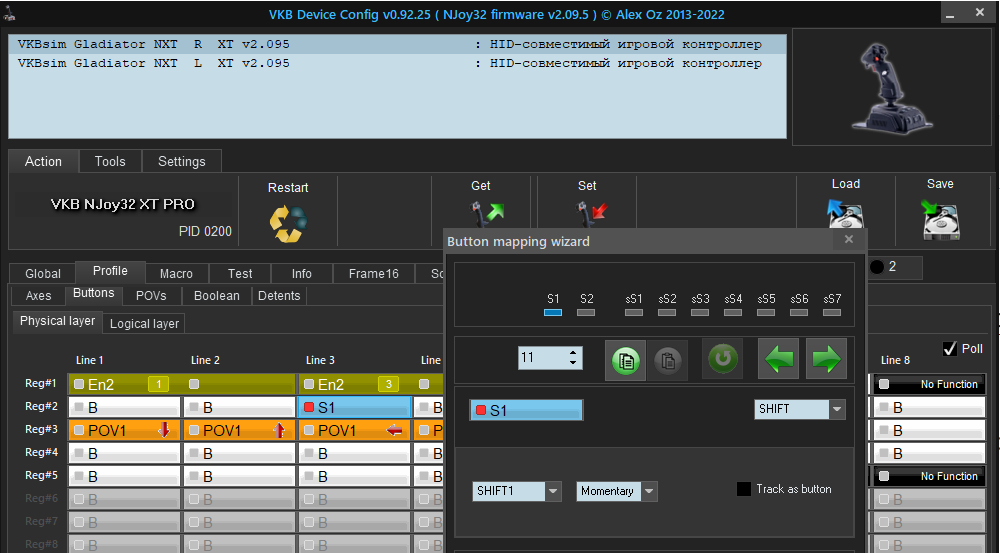This screenshot has height=553, width=1000.
Task: Open the Axes sub-tab
Action: click(x=38, y=296)
